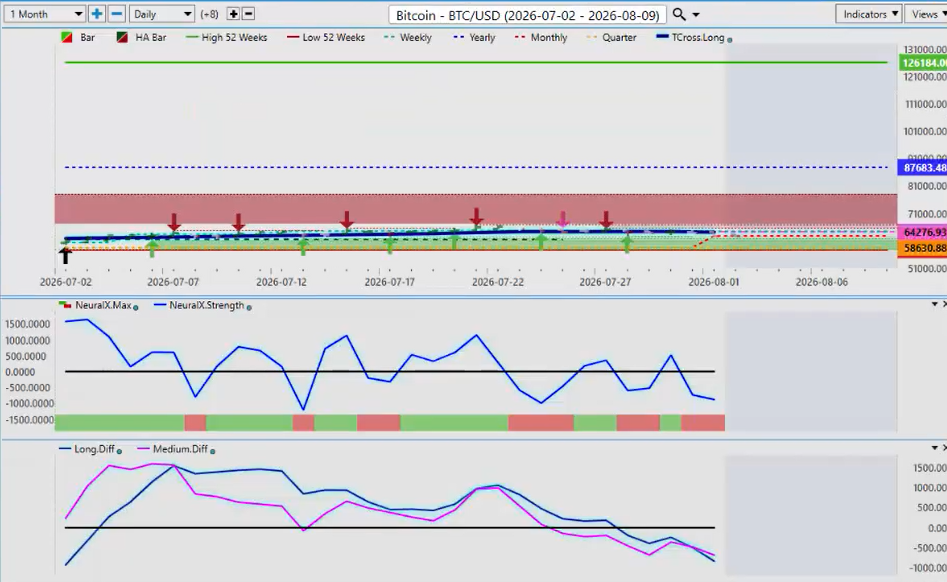Click the black plus forecast bars icon
This screenshot has height=582, width=947.
tap(233, 14)
